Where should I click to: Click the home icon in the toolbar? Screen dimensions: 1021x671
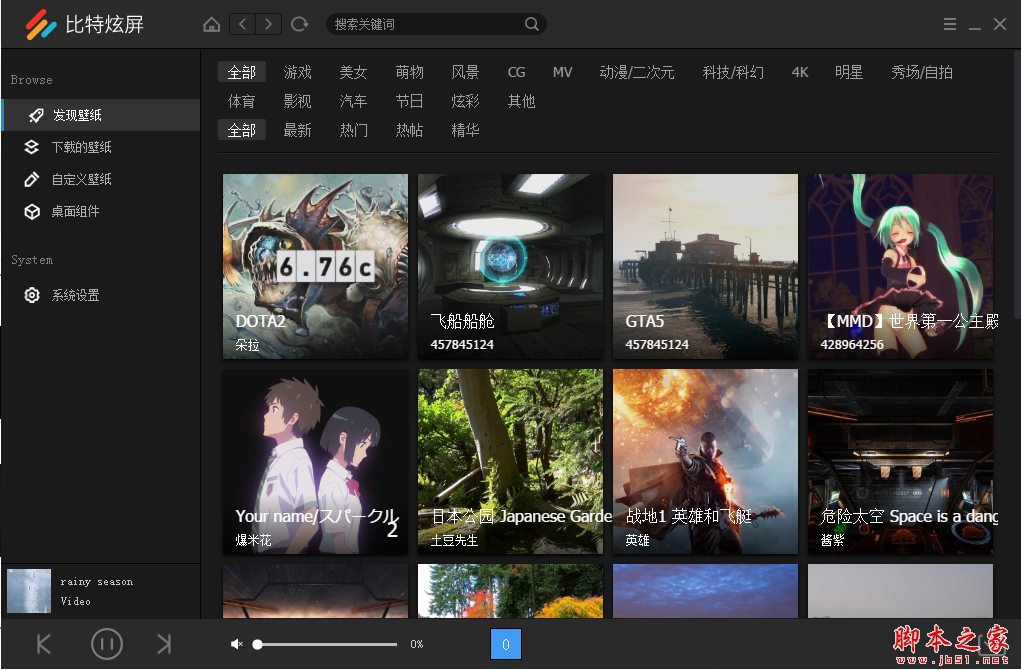coord(211,23)
